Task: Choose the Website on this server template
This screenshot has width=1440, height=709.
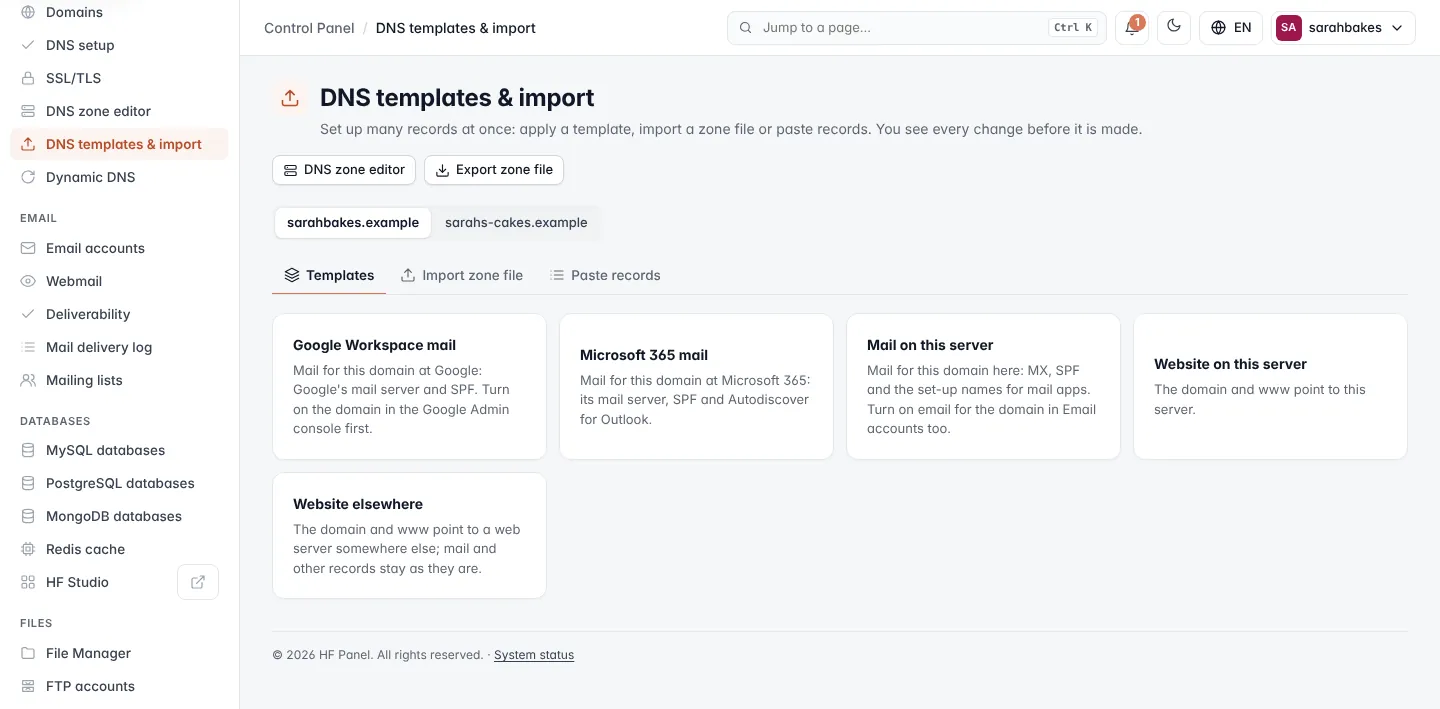Action: 1270,387
